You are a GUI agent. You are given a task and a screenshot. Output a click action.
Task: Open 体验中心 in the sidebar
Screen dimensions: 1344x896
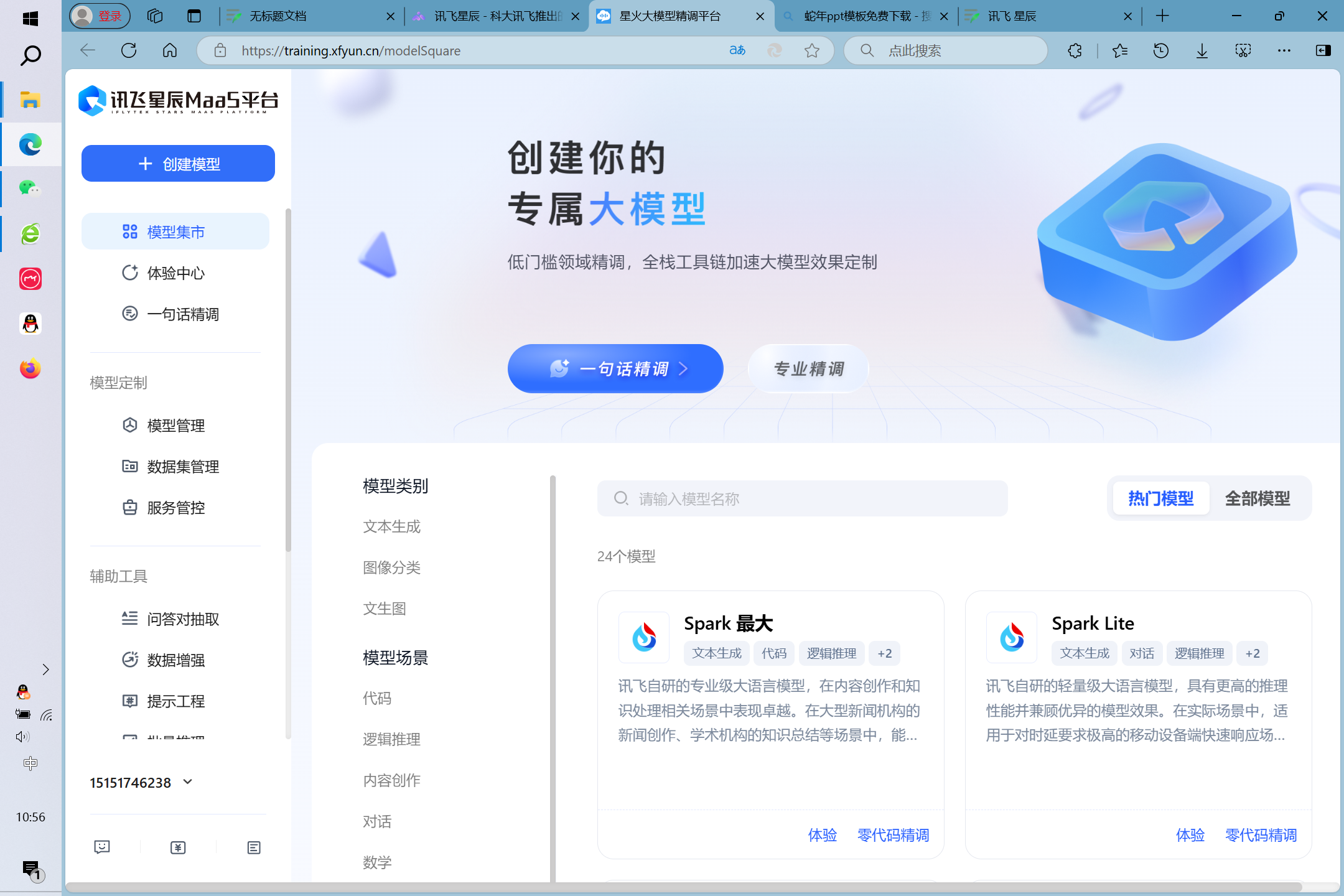coord(175,273)
